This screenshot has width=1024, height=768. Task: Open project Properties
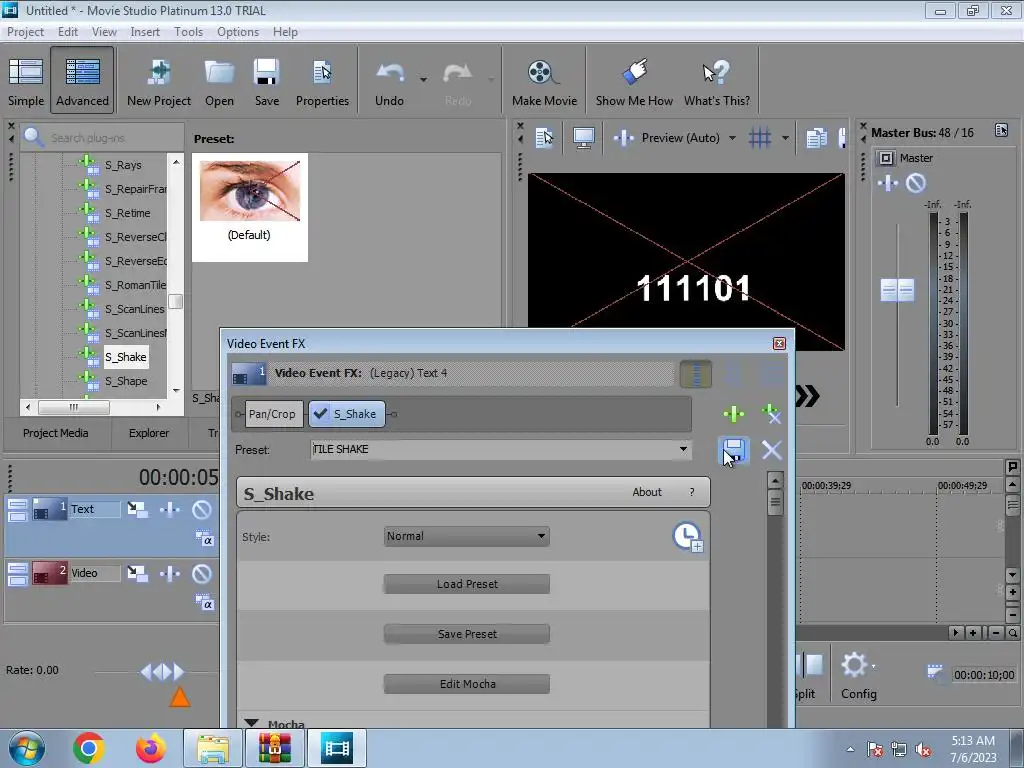click(x=322, y=82)
